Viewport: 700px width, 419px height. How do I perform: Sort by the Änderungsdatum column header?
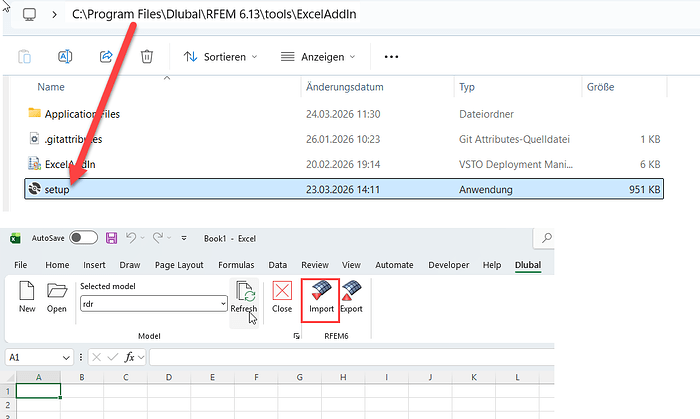click(345, 87)
